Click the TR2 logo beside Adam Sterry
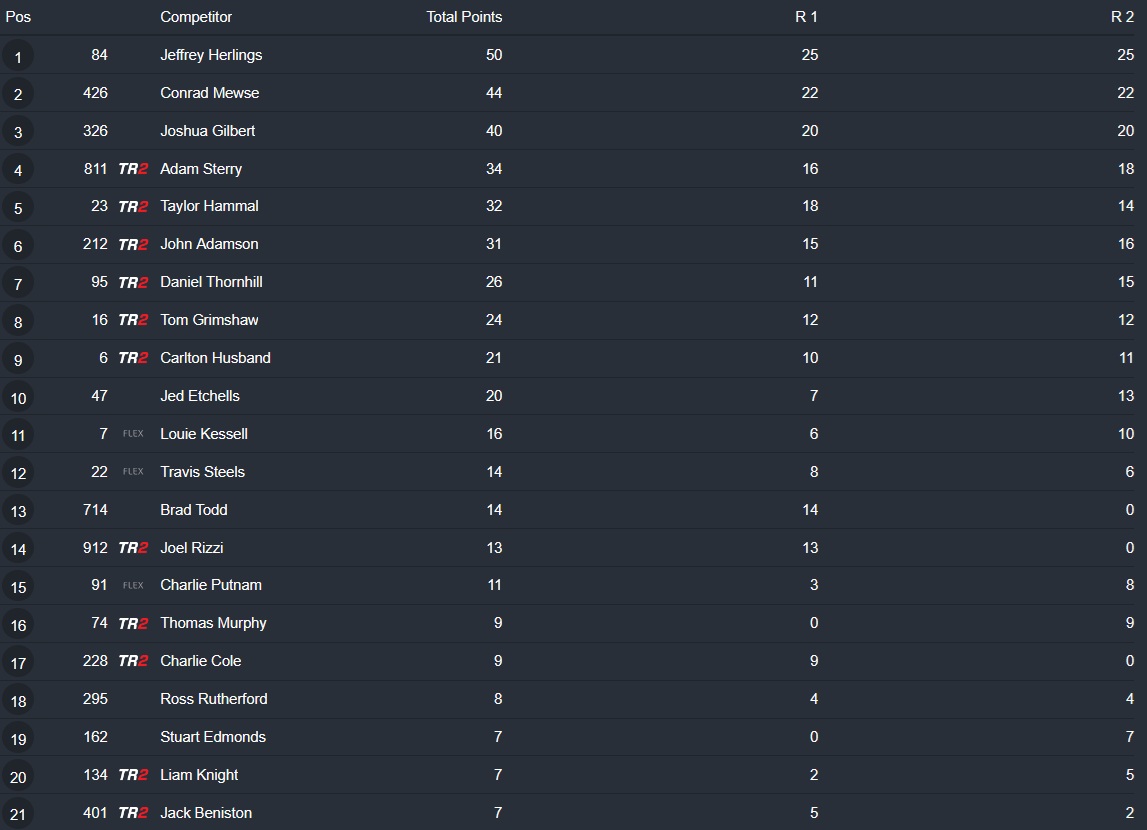 pos(133,169)
